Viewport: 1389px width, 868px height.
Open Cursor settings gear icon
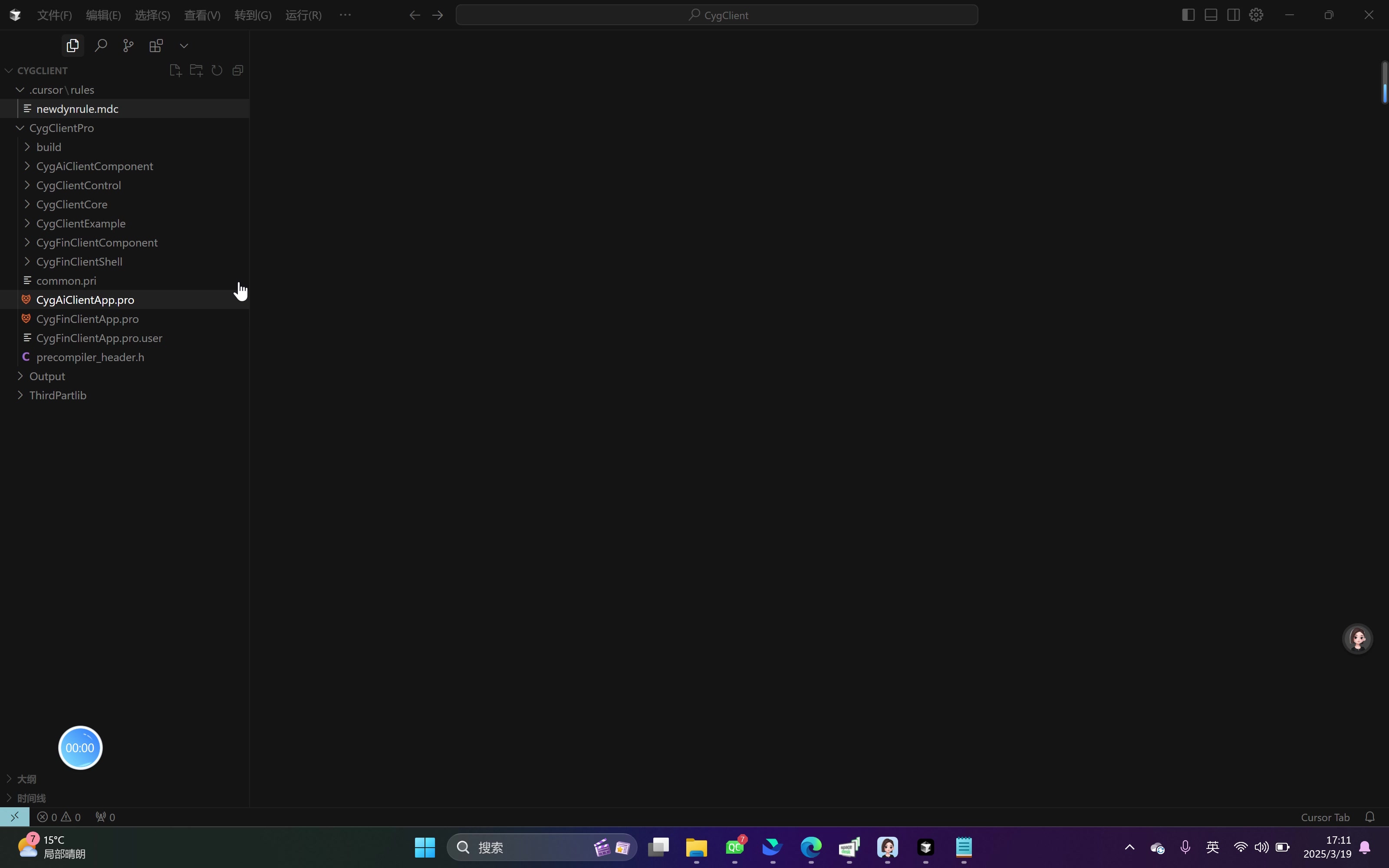pyautogui.click(x=1256, y=15)
